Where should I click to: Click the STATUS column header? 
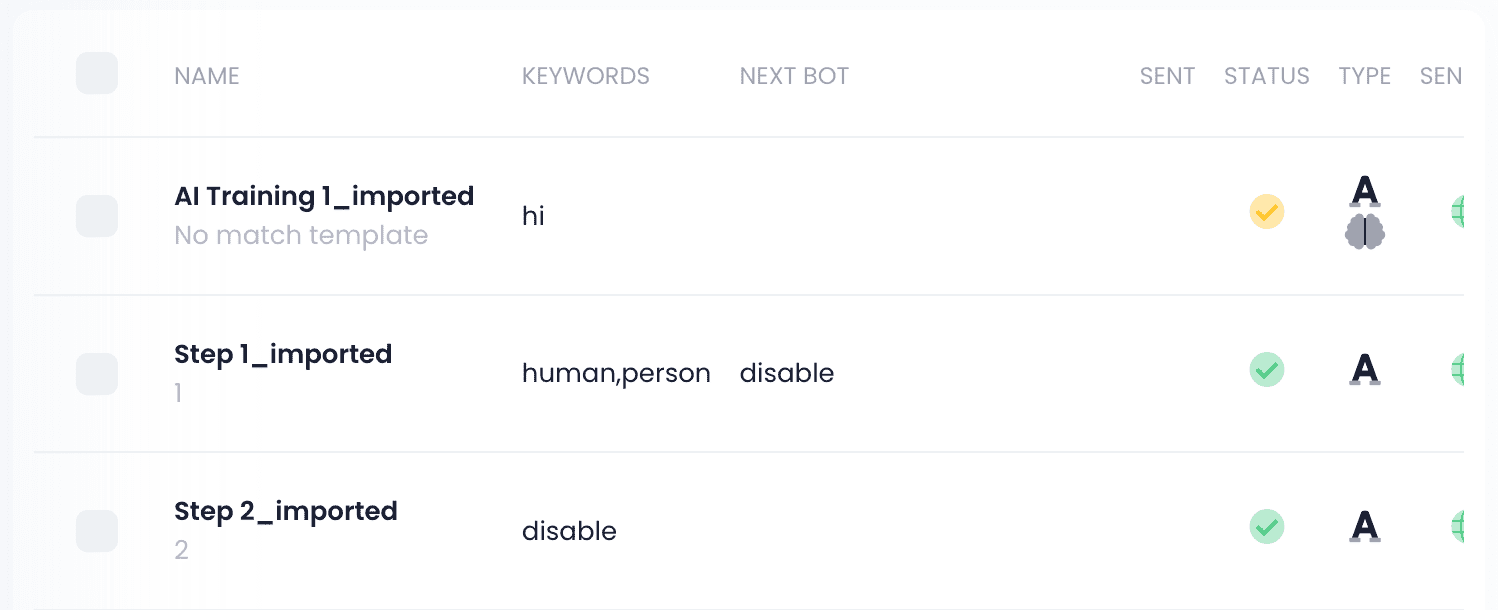pyautogui.click(x=1266, y=76)
